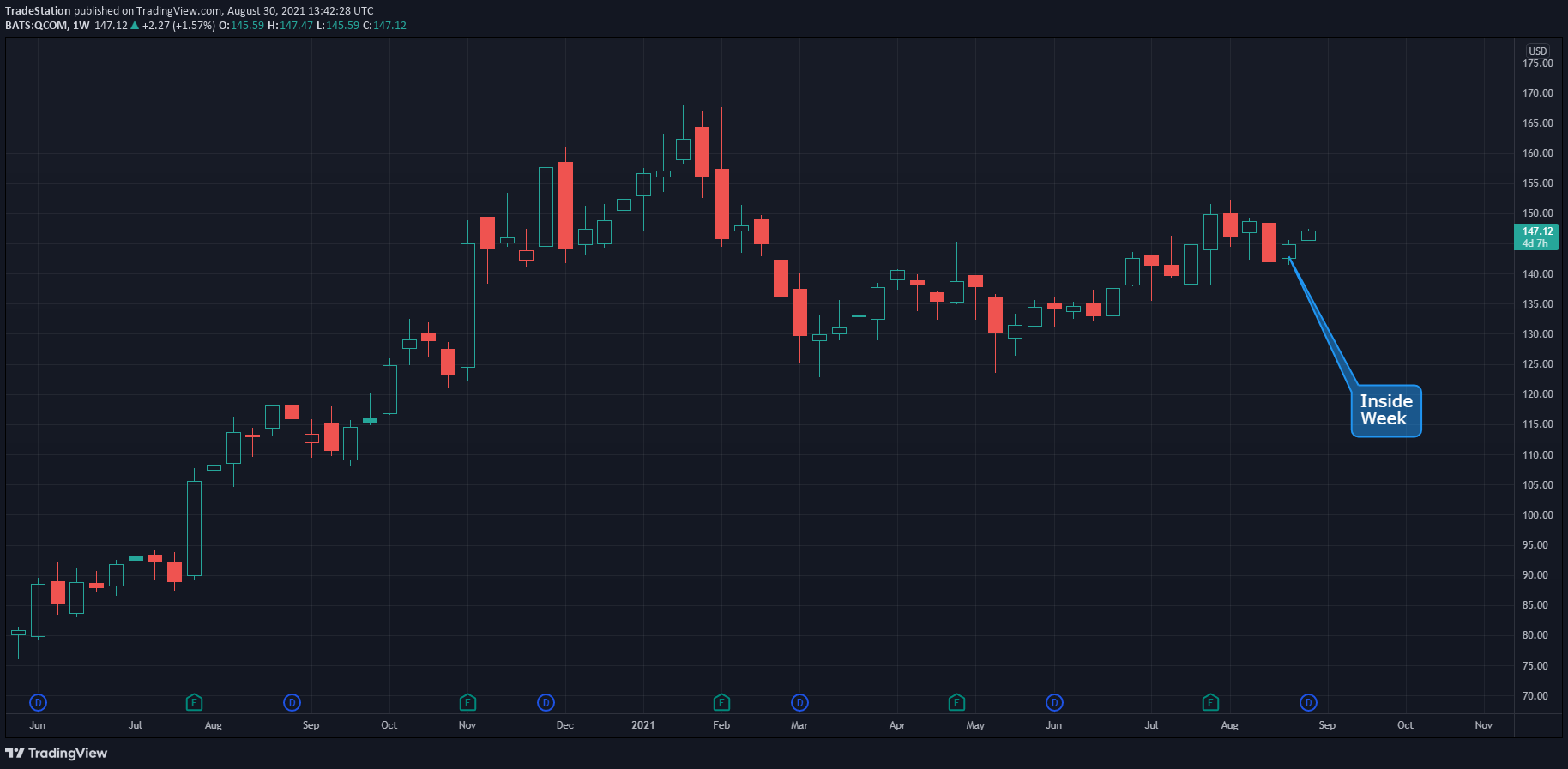Select the dividend marker just before Sep 2021
The height and width of the screenshot is (769, 1568).
pos(1308,703)
